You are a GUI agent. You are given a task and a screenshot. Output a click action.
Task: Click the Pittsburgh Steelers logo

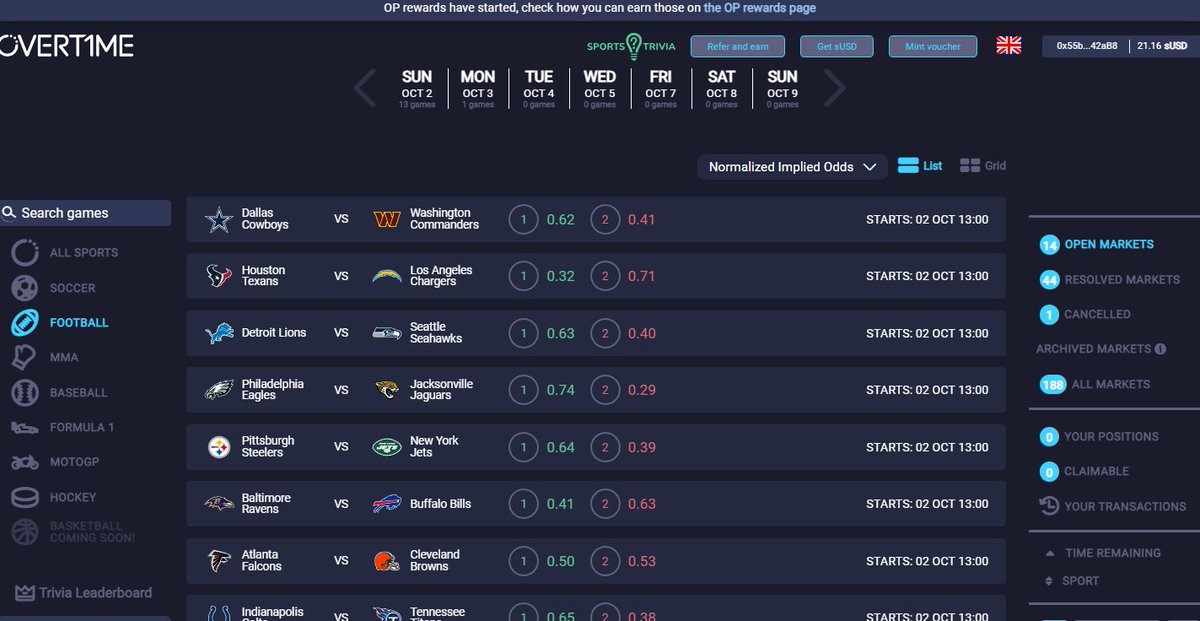tap(219, 447)
